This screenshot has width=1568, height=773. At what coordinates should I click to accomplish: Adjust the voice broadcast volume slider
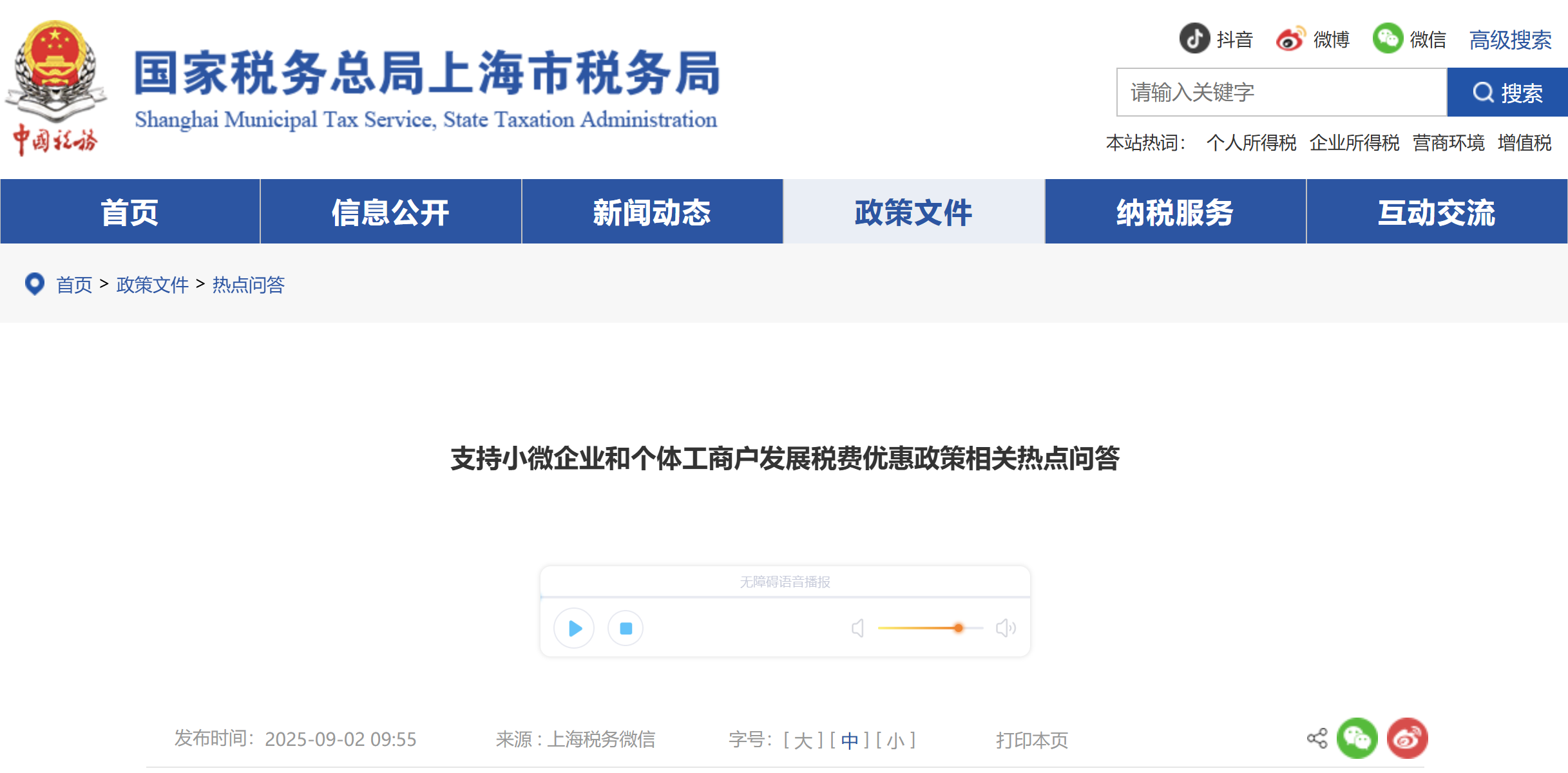tap(959, 627)
